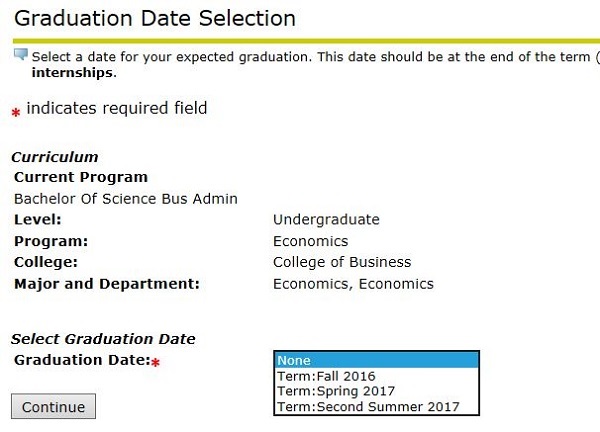Pick Term:Second Summer 2017 option
This screenshot has width=600, height=432.
(x=377, y=406)
